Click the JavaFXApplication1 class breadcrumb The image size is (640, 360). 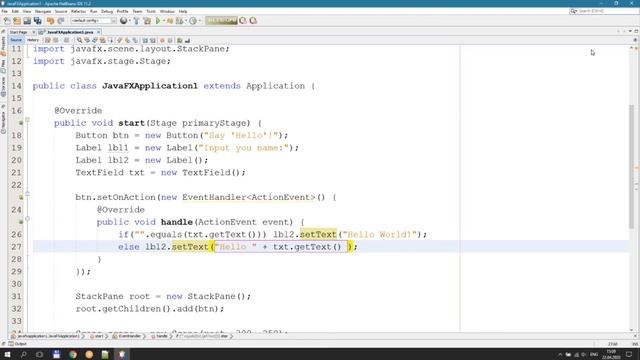click(x=45, y=336)
